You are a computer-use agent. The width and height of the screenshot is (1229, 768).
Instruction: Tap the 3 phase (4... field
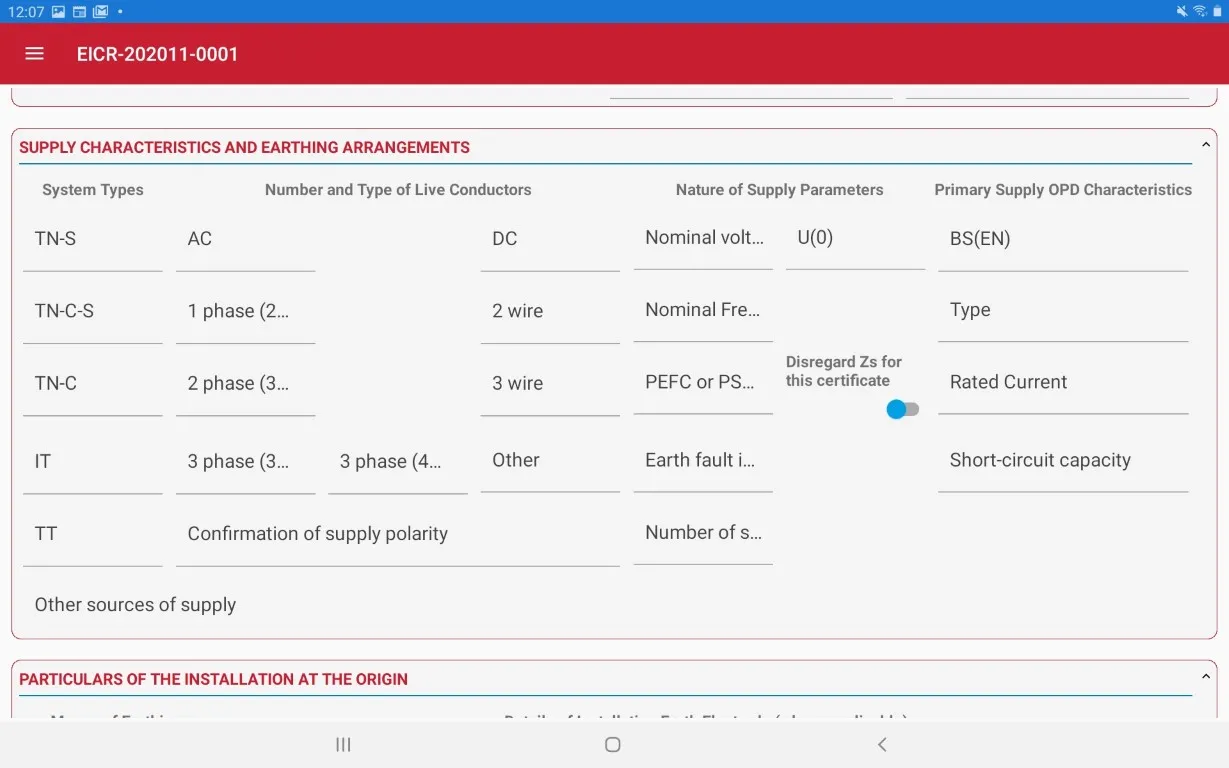click(x=397, y=462)
